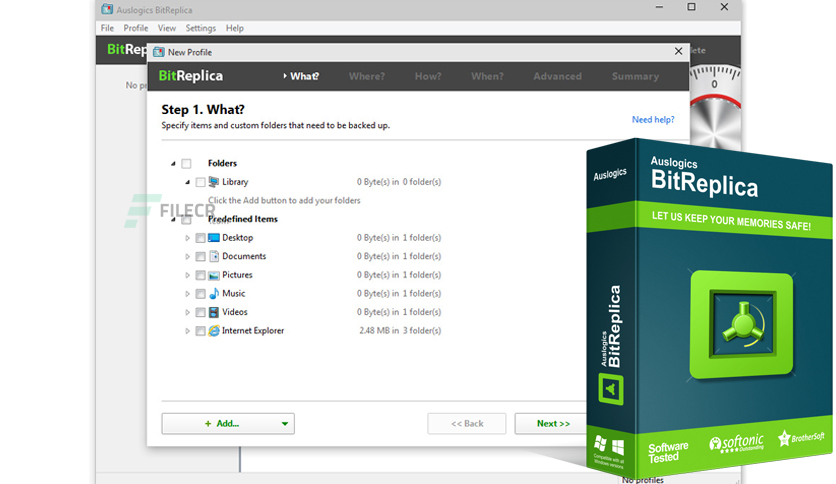Click the Library '0 Byte(s) in 0 folder(s)' text
Screen dimensions: 836x484
click(399, 182)
